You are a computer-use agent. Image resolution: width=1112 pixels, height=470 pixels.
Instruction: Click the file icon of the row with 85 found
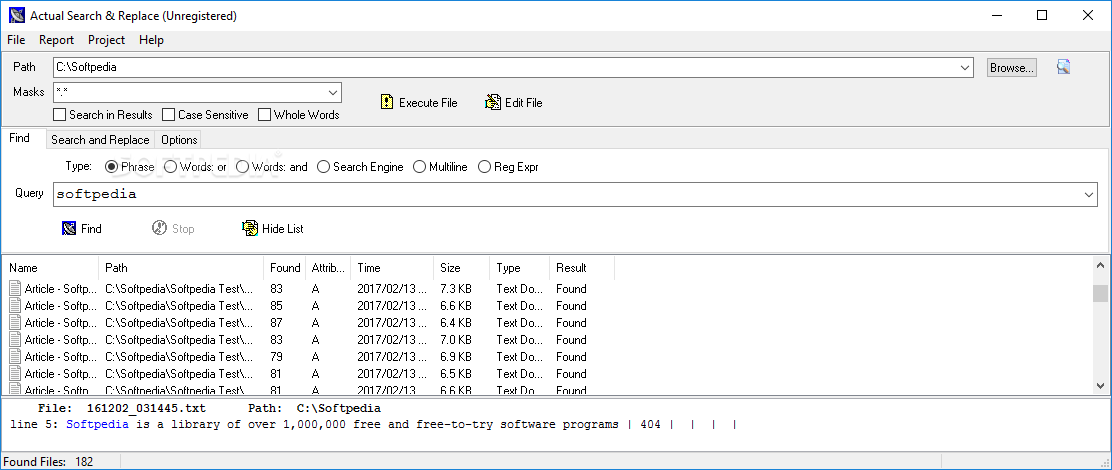tap(16, 306)
